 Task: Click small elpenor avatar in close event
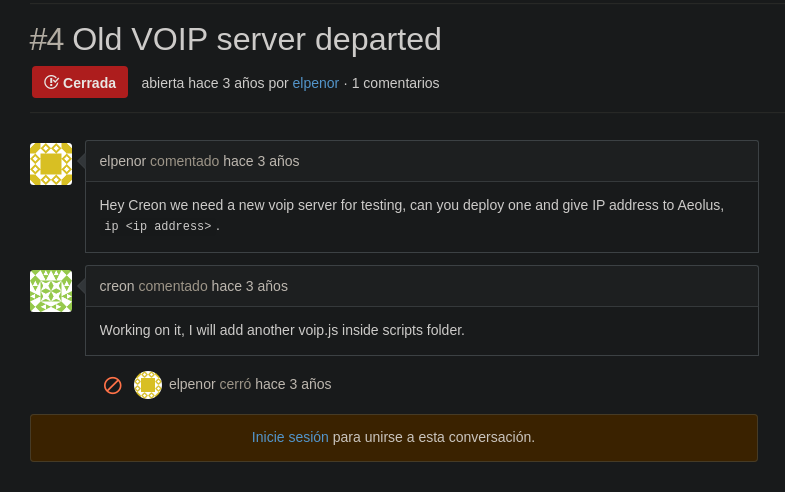148,385
